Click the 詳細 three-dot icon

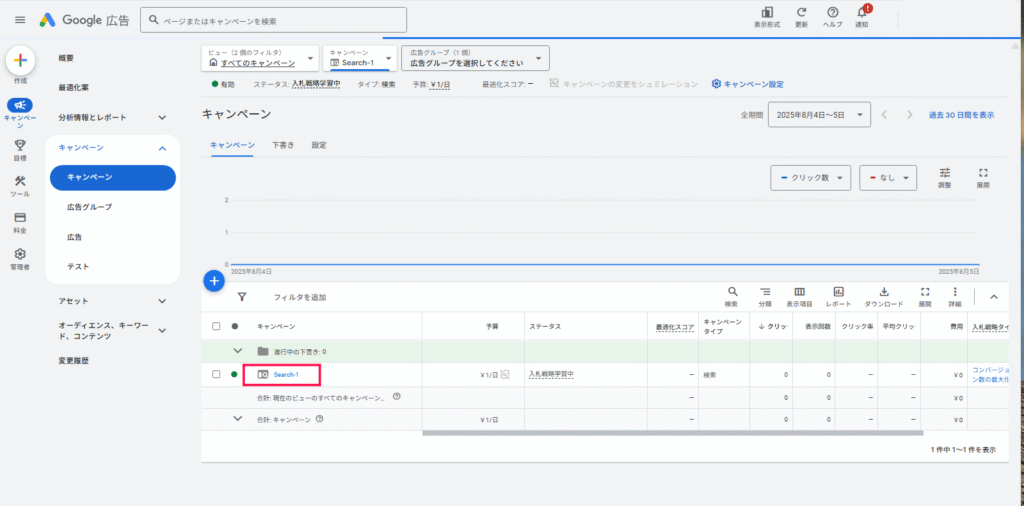955,292
